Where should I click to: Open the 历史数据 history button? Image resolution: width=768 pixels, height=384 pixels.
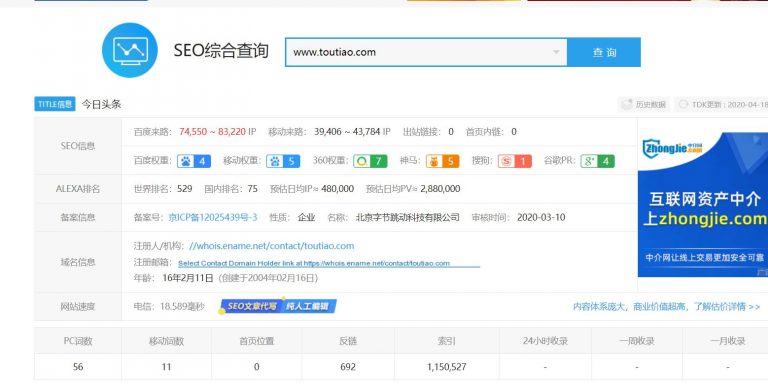[x=645, y=104]
